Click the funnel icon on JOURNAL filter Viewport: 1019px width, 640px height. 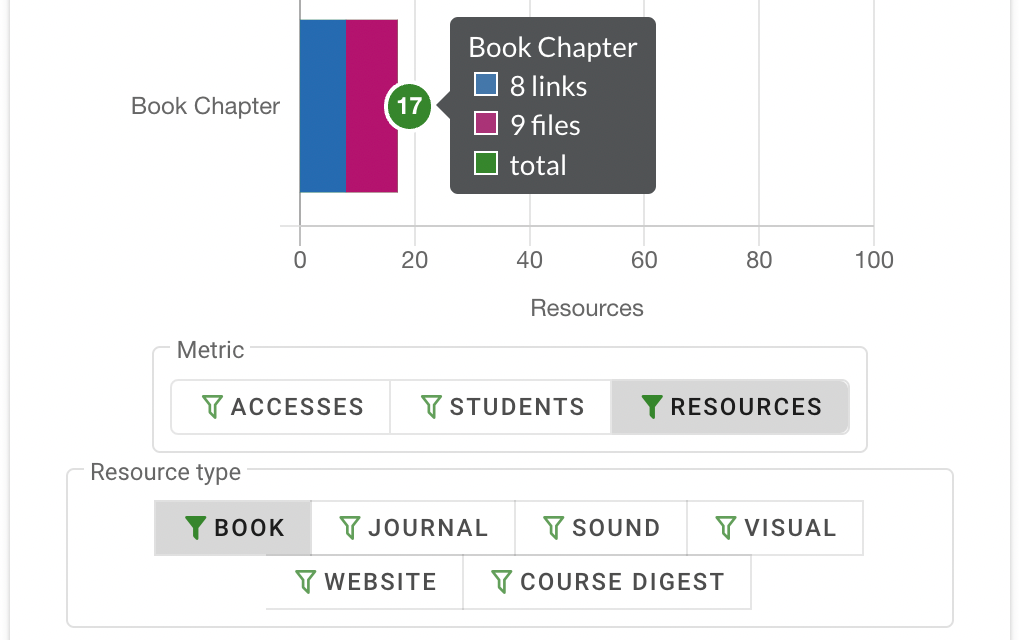click(349, 527)
